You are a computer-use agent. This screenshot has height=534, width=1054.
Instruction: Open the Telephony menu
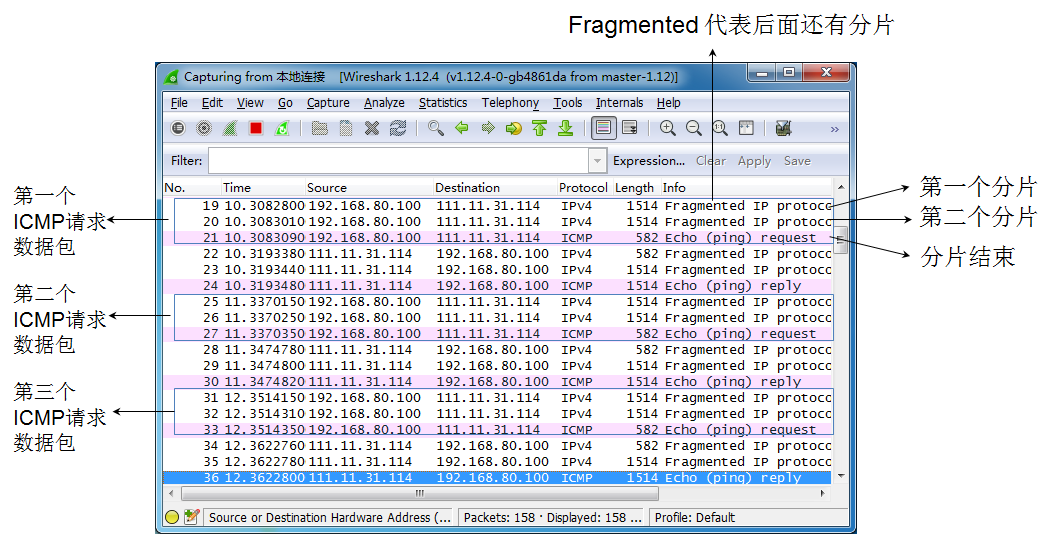pos(510,103)
